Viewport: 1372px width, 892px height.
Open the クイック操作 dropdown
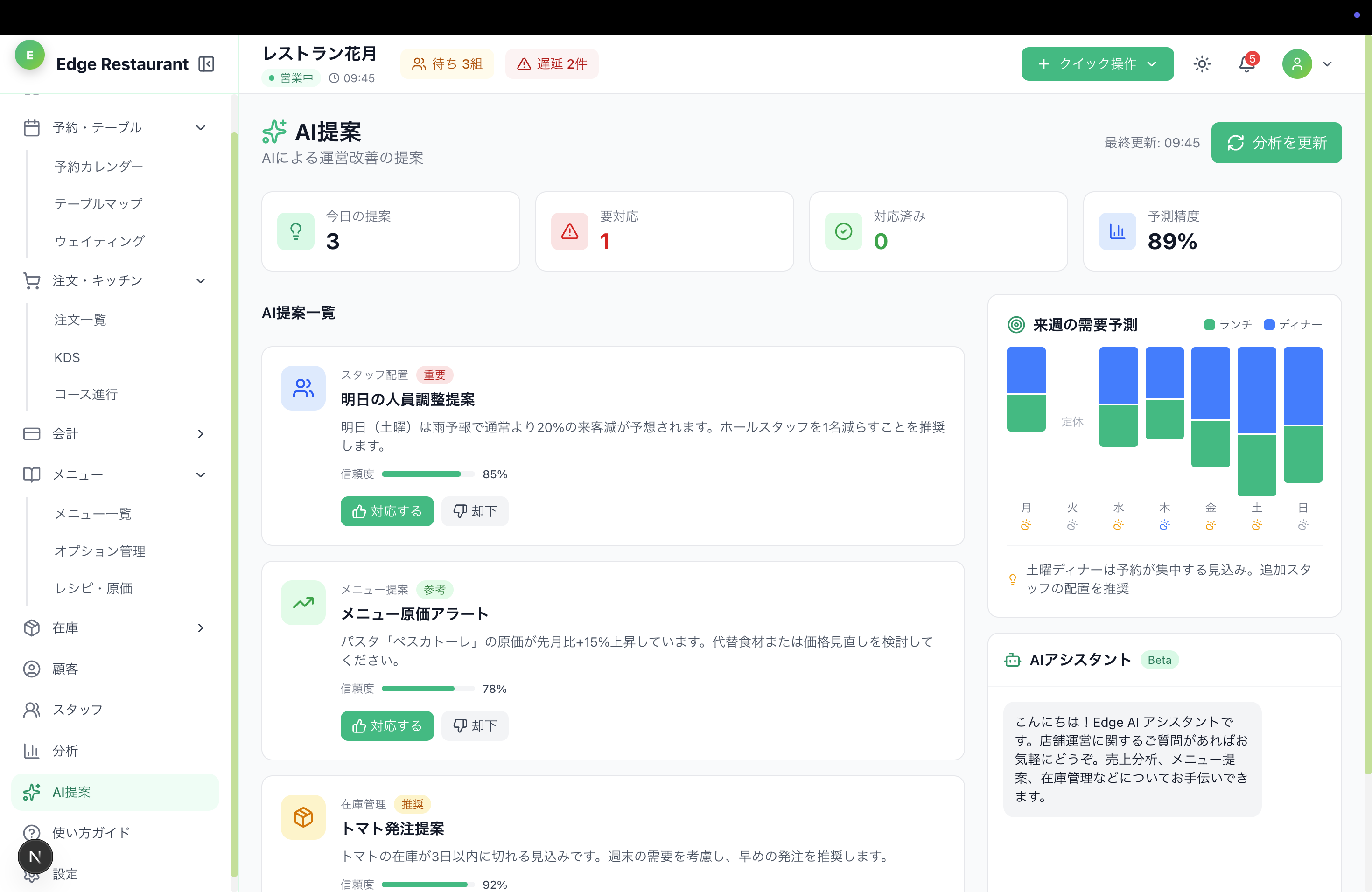(1097, 64)
